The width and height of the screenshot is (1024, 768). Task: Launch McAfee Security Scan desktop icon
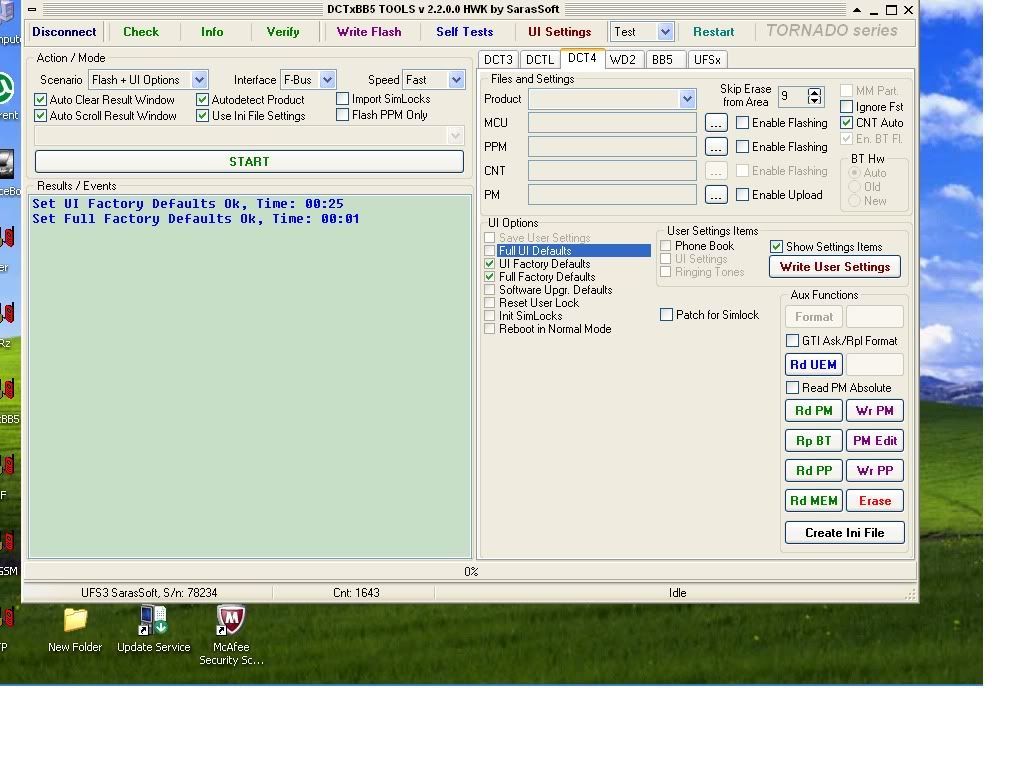click(x=231, y=622)
